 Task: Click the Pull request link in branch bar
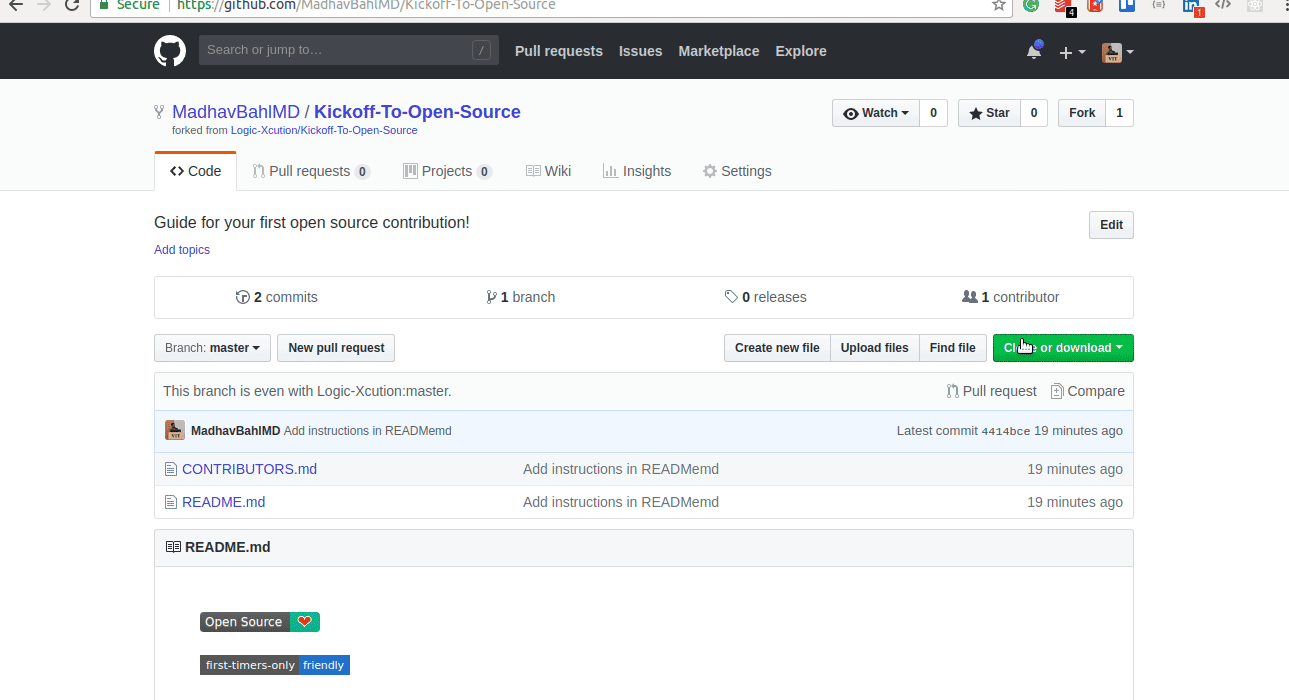pos(991,391)
